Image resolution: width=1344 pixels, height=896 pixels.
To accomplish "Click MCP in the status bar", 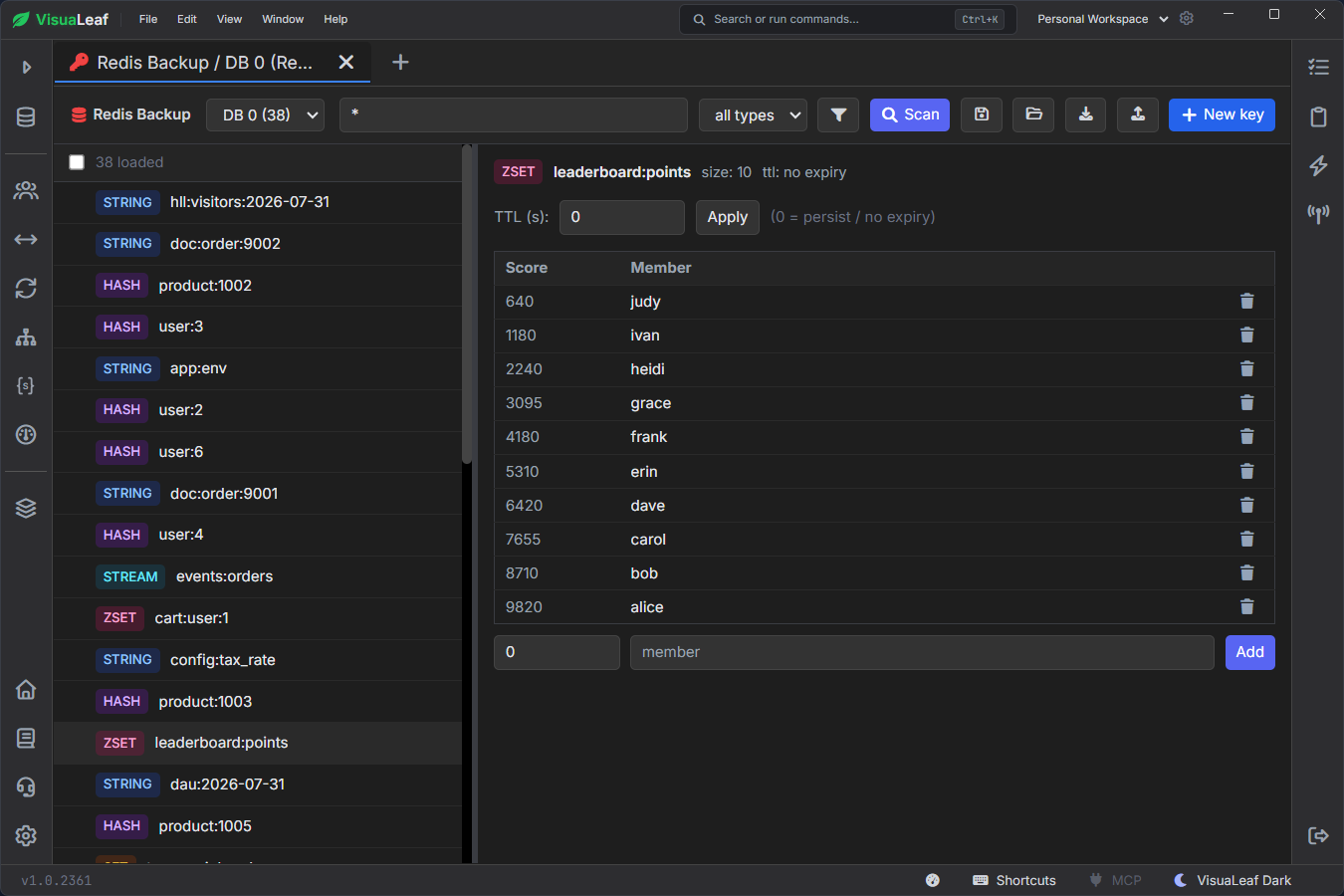I will (1115, 880).
